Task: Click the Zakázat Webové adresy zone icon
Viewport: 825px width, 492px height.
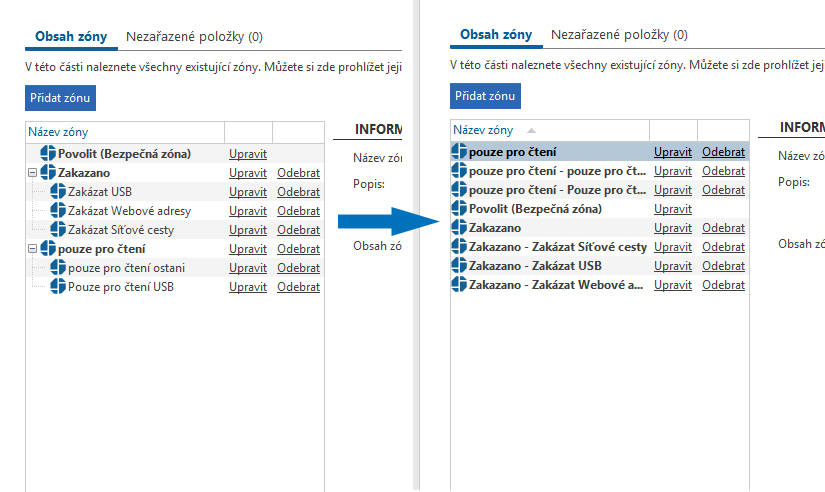Action: pos(58,211)
